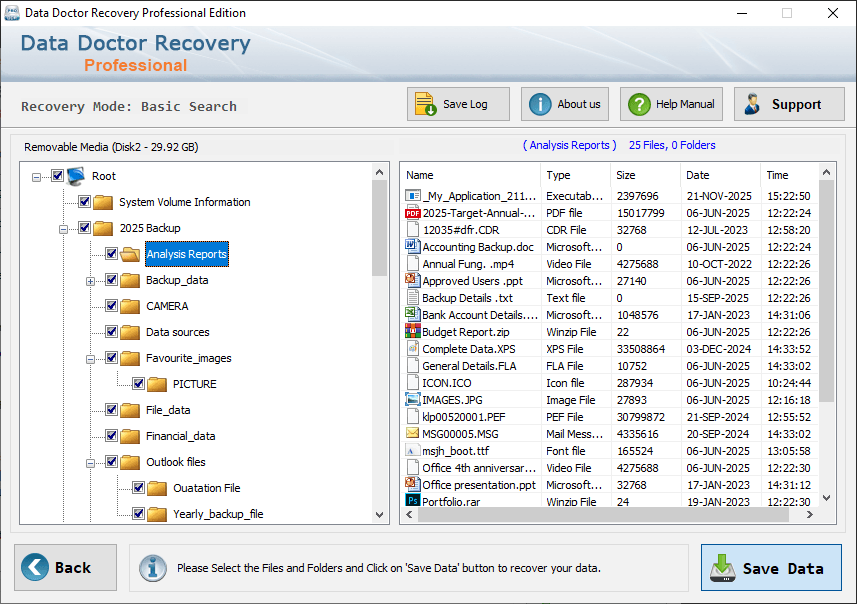This screenshot has width=857, height=604.
Task: Select the Outlook files tree folder
Action: (x=175, y=462)
